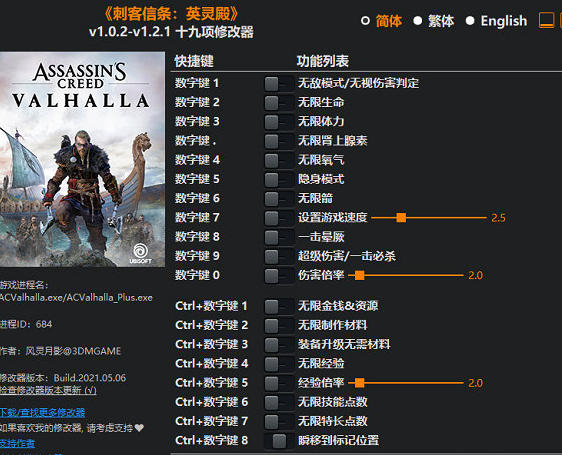Click the orange minimize window icon

546,20
